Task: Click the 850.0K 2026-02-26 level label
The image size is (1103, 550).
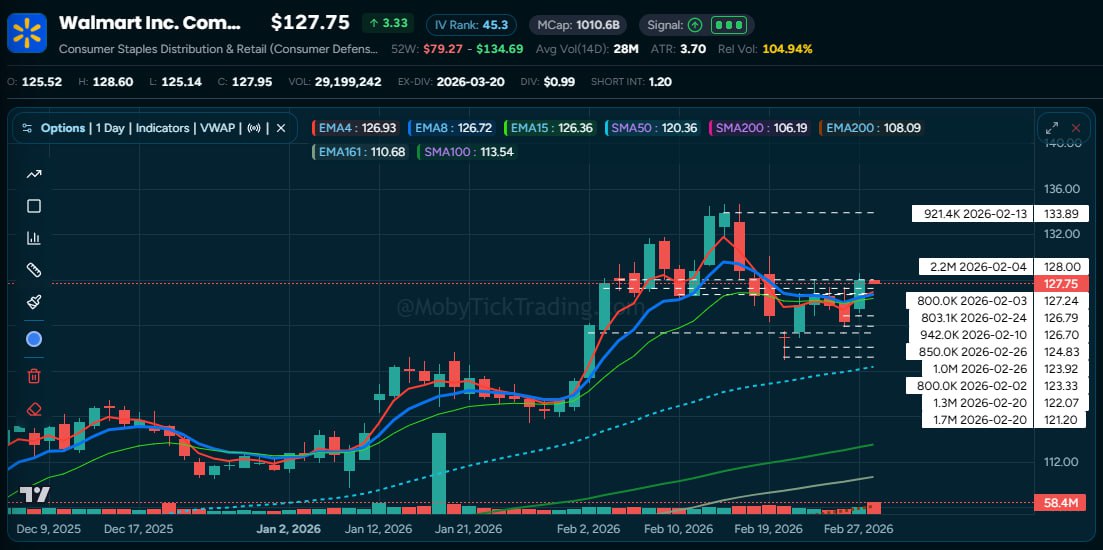Action: coord(970,352)
